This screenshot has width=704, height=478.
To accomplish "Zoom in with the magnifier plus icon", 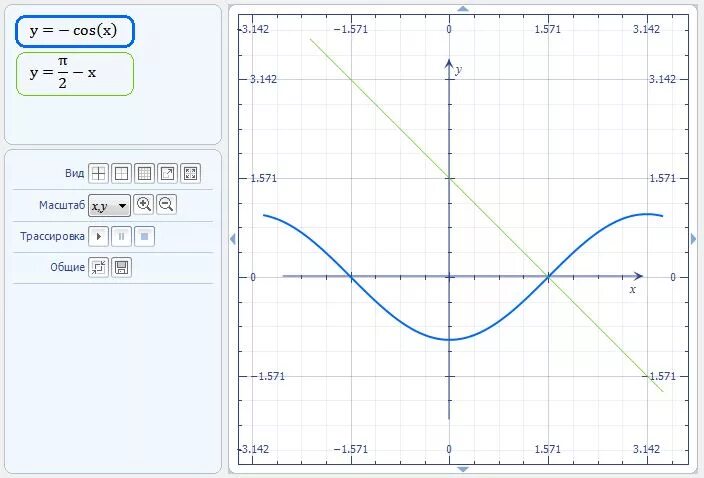I will pyautogui.click(x=144, y=204).
